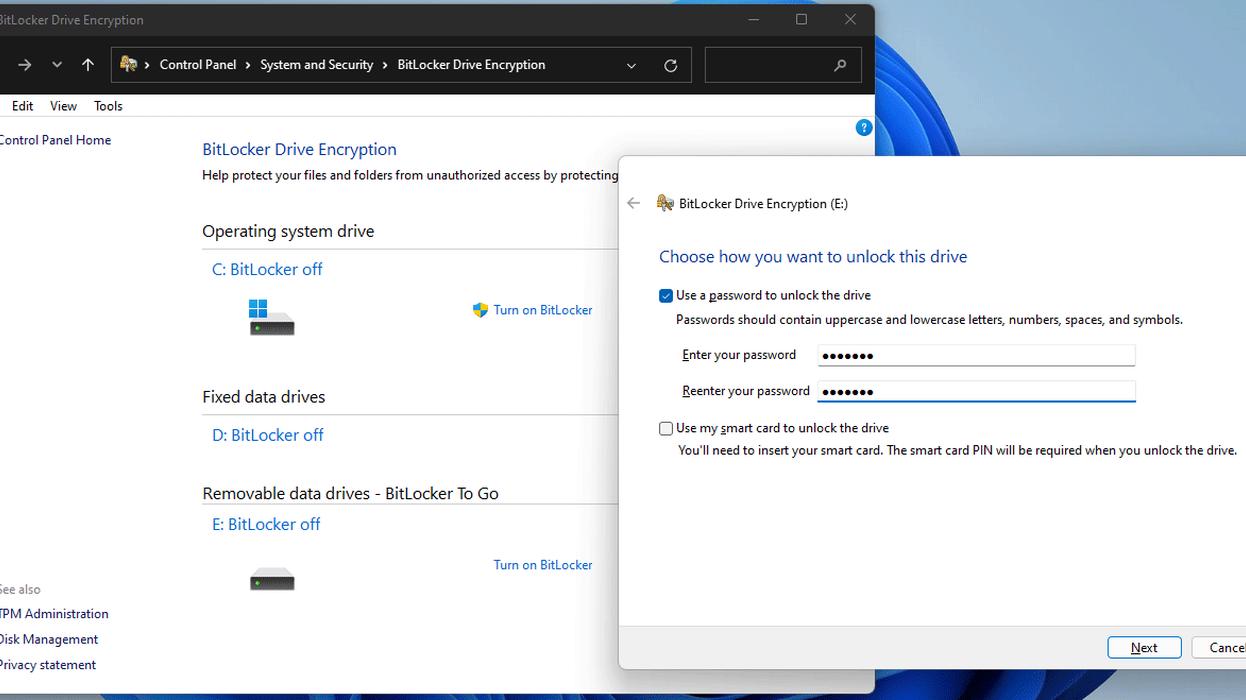Expand the recent locations chevron

[x=57, y=65]
